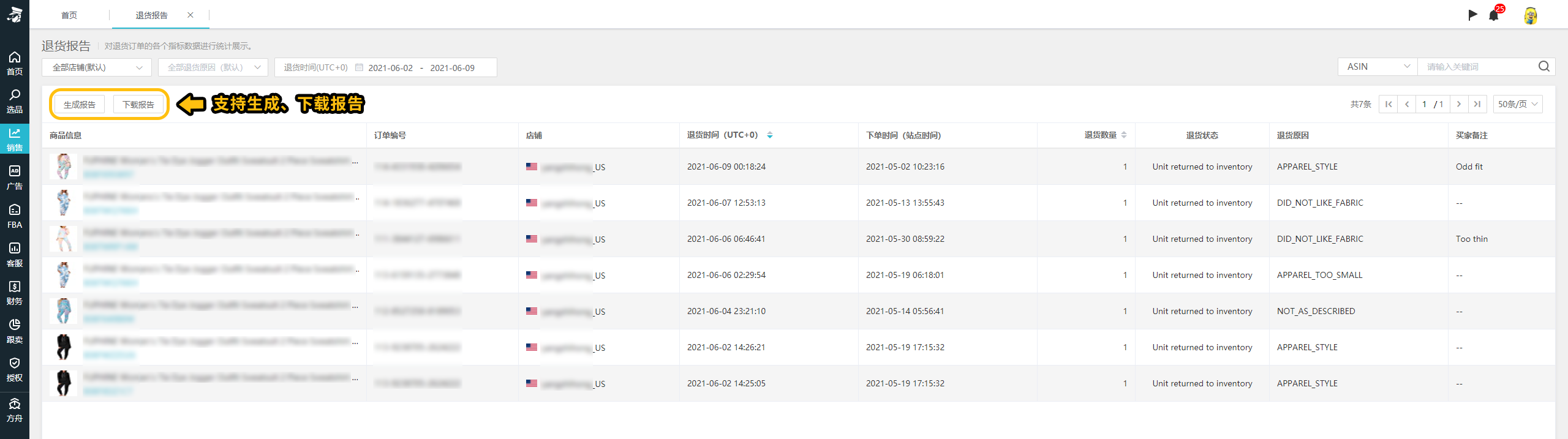This screenshot has width=1568, height=439.
Task: Click the 店铺 column header
Action: (x=534, y=135)
